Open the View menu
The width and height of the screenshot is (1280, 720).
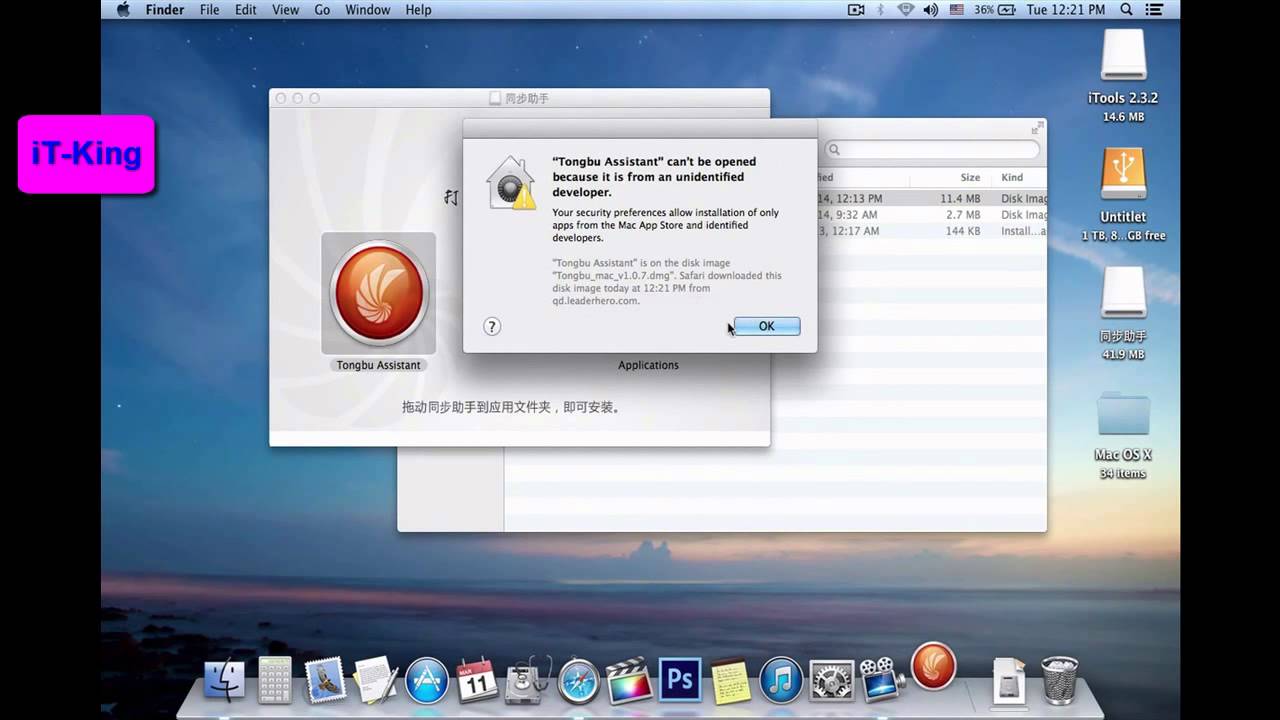pos(286,10)
